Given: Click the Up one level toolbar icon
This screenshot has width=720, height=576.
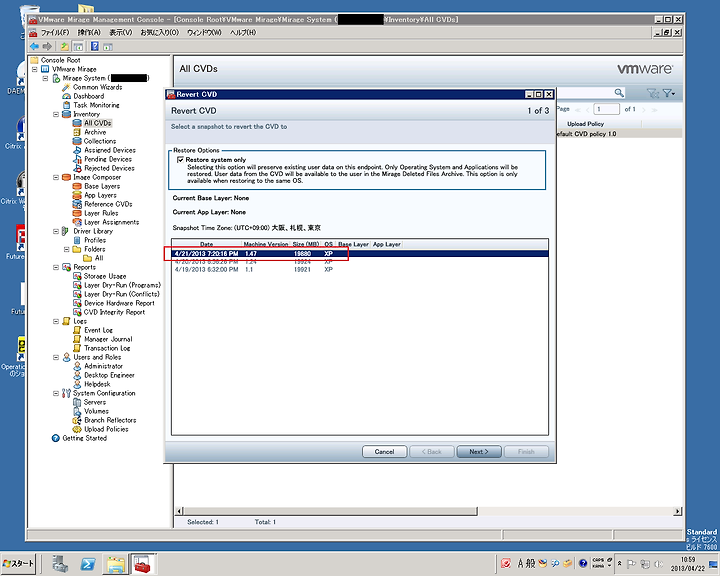Looking at the screenshot, I should 65,46.
